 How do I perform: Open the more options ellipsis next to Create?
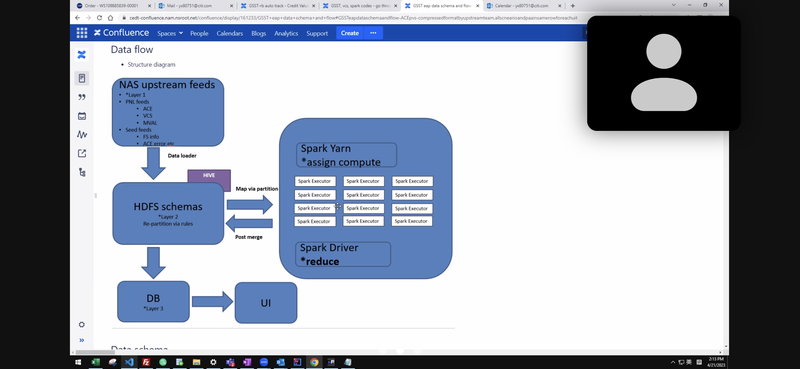pyautogui.click(x=373, y=33)
